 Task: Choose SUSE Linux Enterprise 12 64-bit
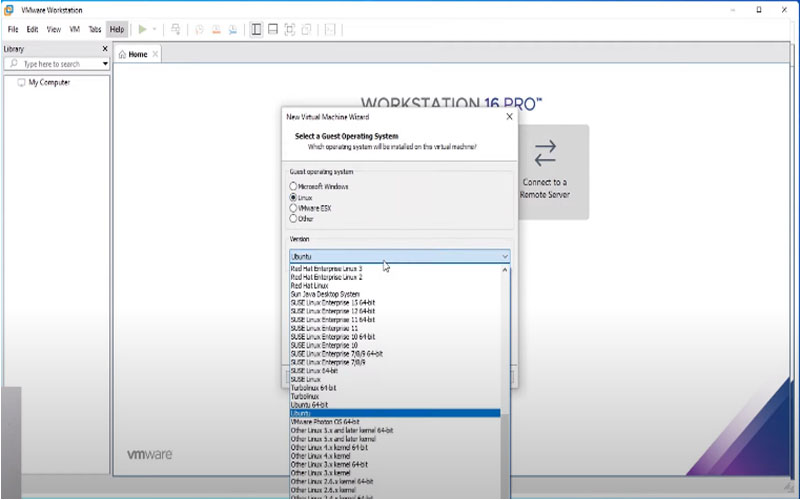(395, 311)
